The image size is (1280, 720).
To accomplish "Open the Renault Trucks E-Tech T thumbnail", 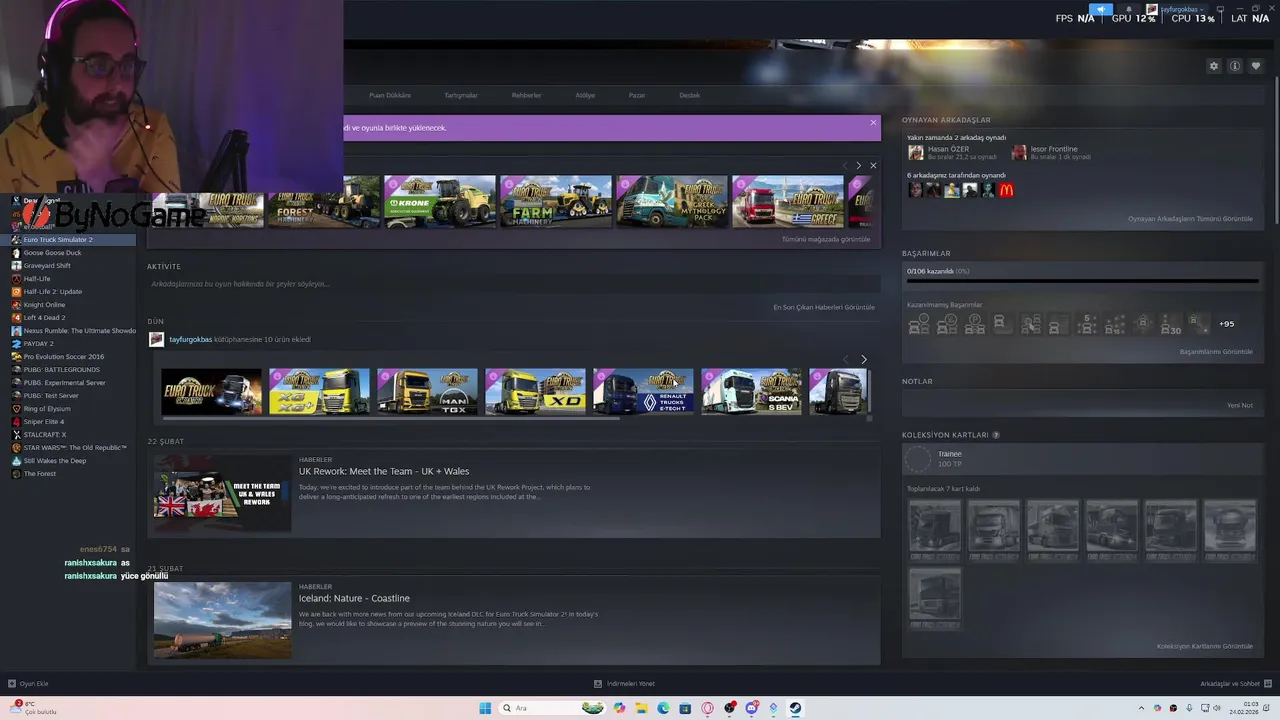I will click(643, 391).
